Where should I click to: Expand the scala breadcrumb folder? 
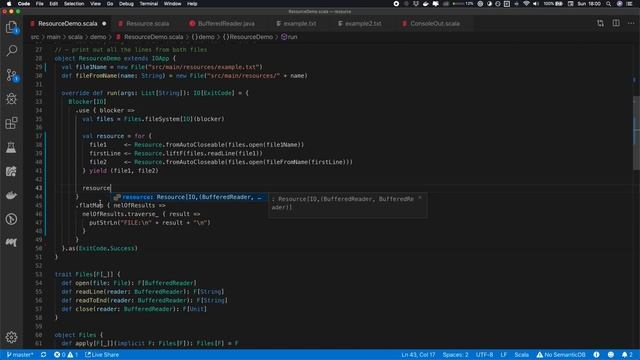pyautogui.click(x=75, y=37)
